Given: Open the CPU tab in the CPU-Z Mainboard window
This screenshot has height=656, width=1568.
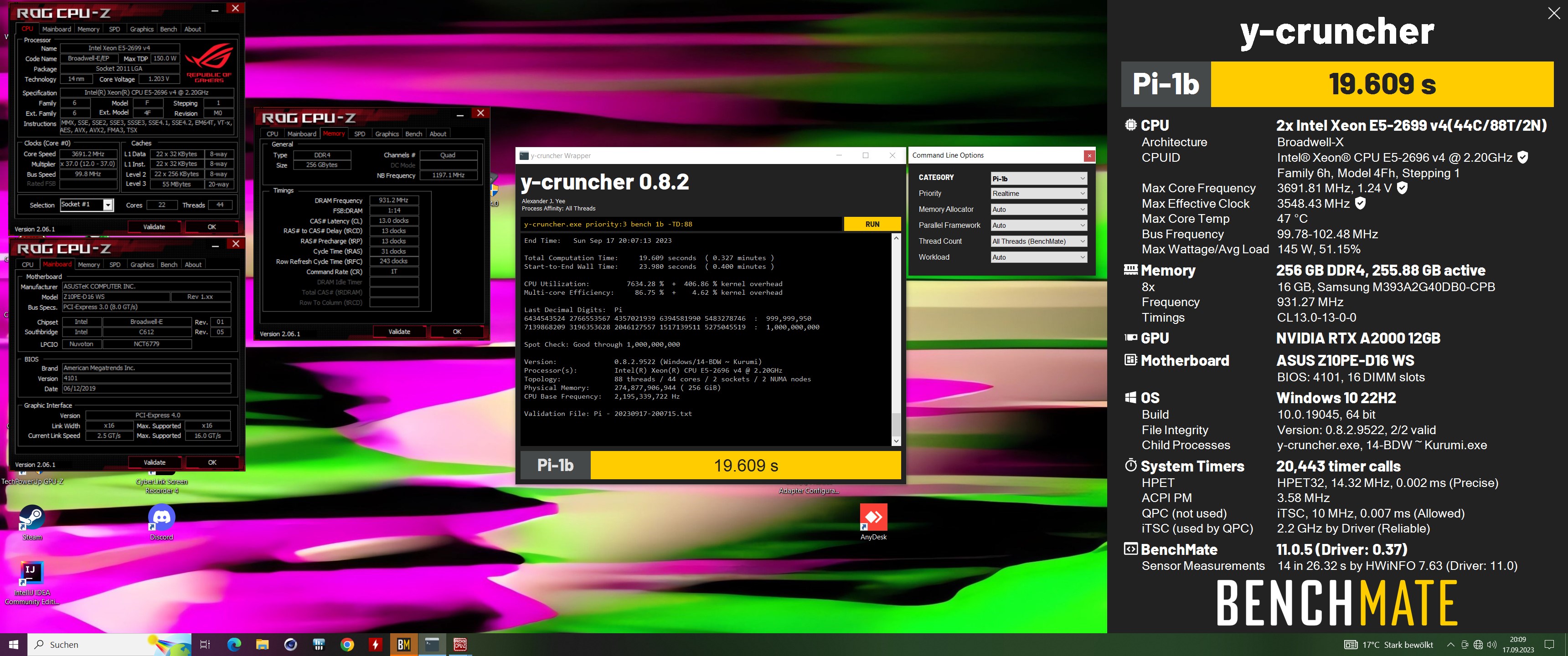Looking at the screenshot, I should click(x=28, y=265).
